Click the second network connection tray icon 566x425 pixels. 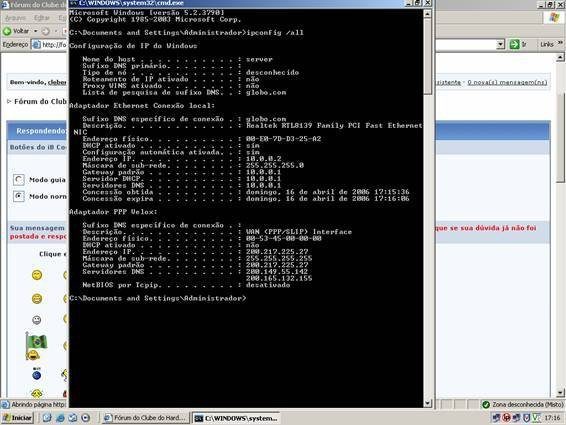tap(516, 418)
